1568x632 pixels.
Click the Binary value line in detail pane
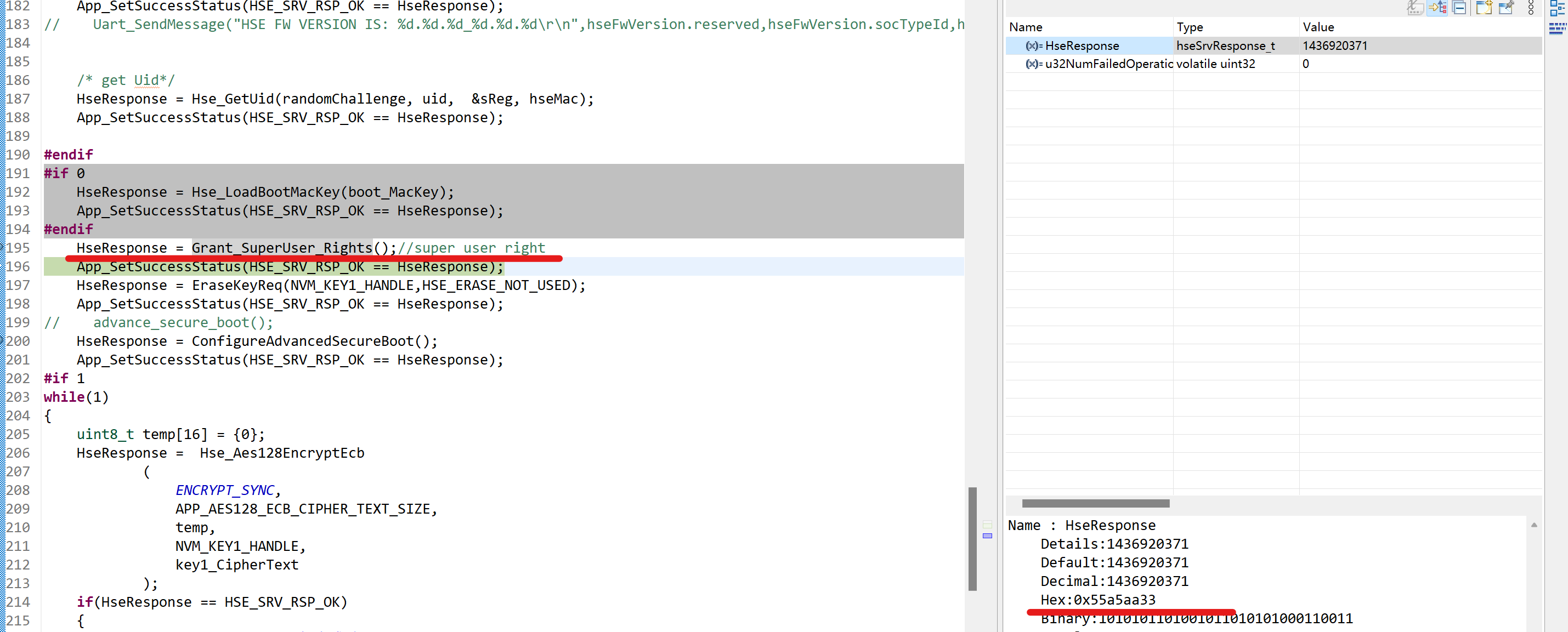tap(1196, 619)
